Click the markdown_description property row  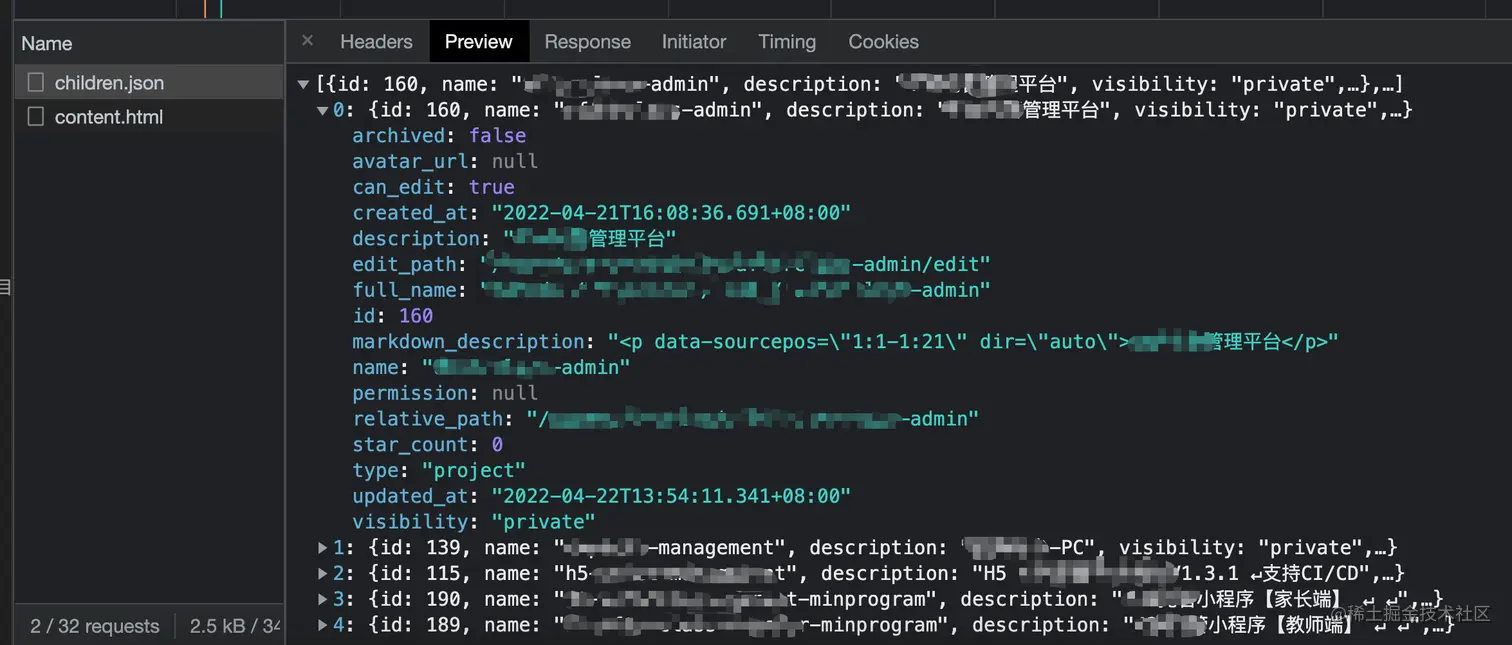[x=845, y=342]
